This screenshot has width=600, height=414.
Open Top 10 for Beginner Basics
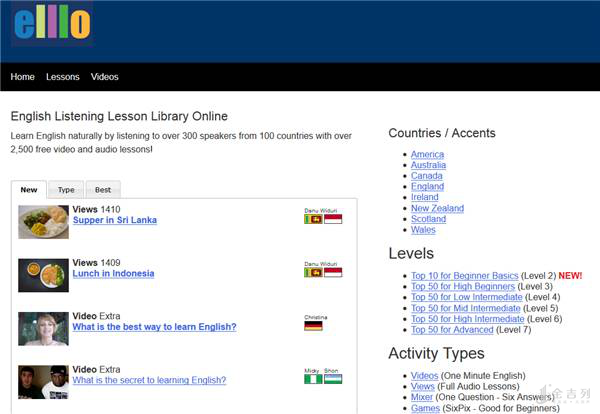[x=464, y=275]
